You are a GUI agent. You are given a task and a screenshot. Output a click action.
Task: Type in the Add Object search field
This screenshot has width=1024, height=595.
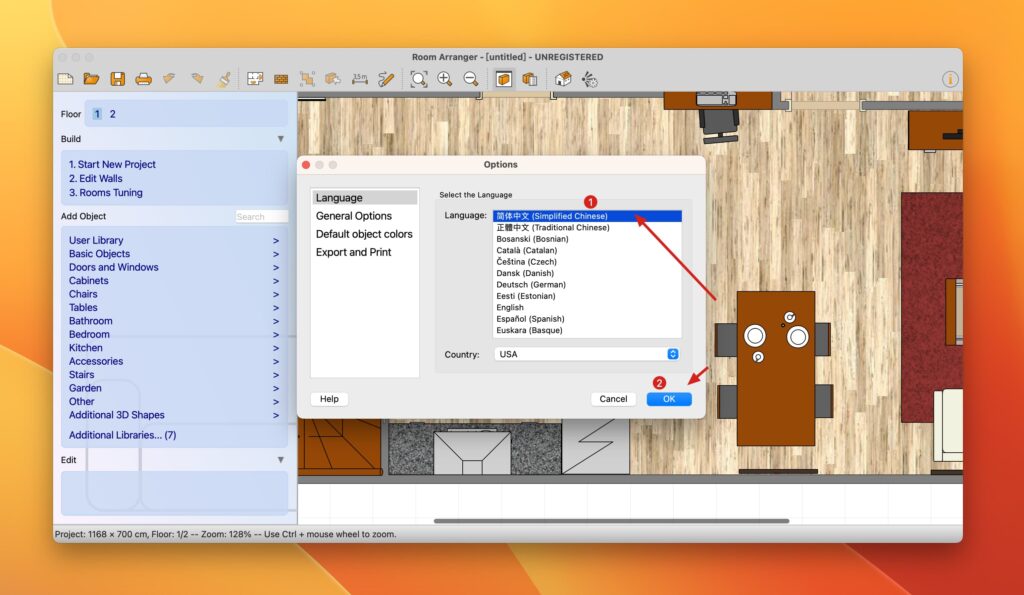261,215
